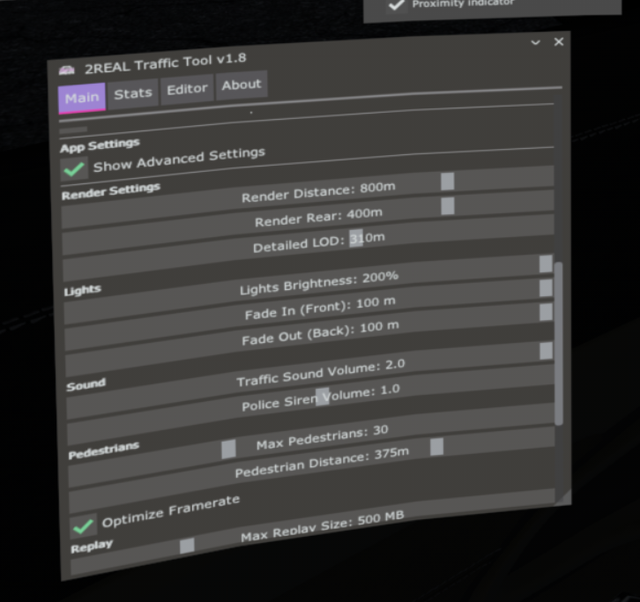The width and height of the screenshot is (640, 602).
Task: Click the Render Settings section label
Action: click(111, 191)
